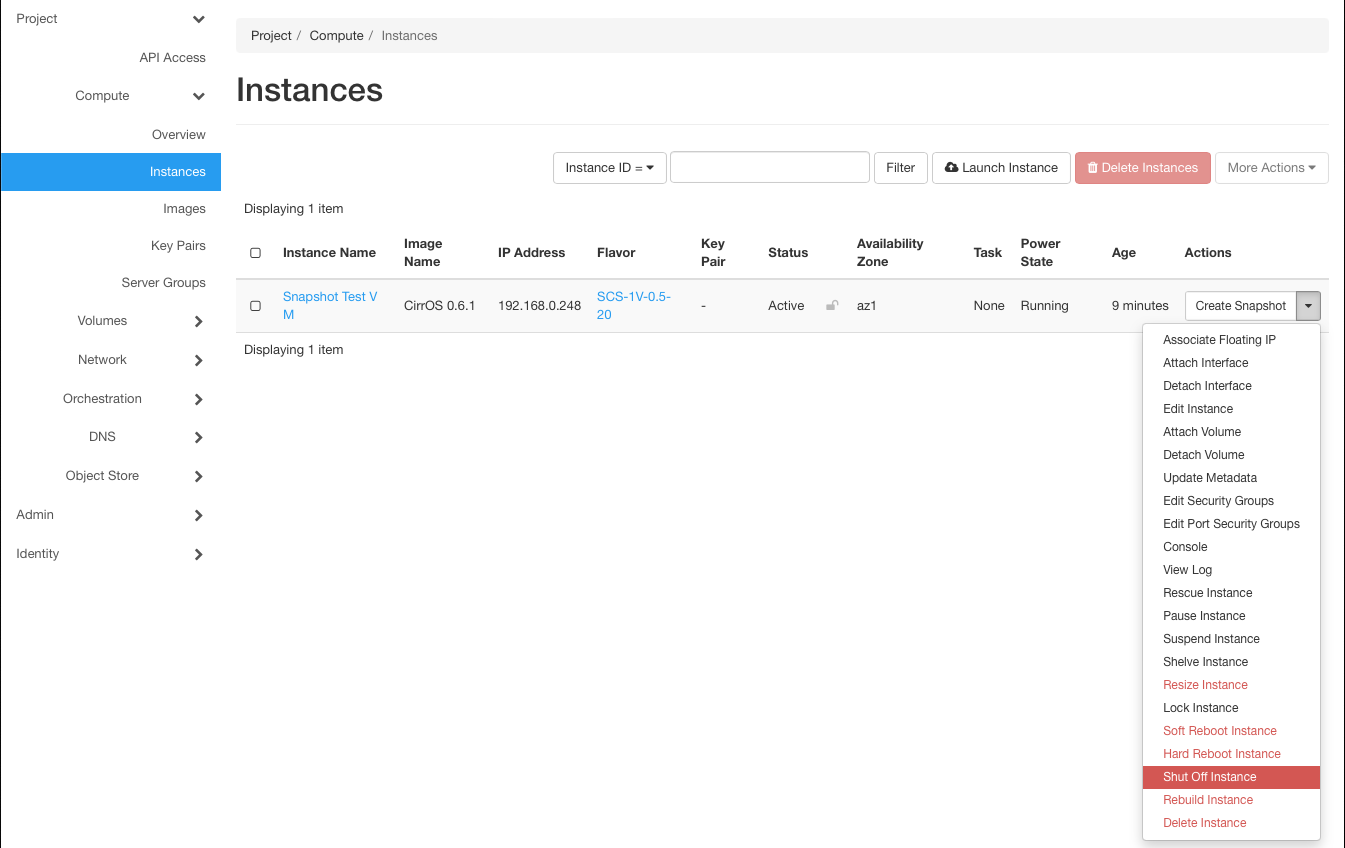Select Suspend Instance menu entry
This screenshot has height=848, width=1345.
coord(1231,639)
